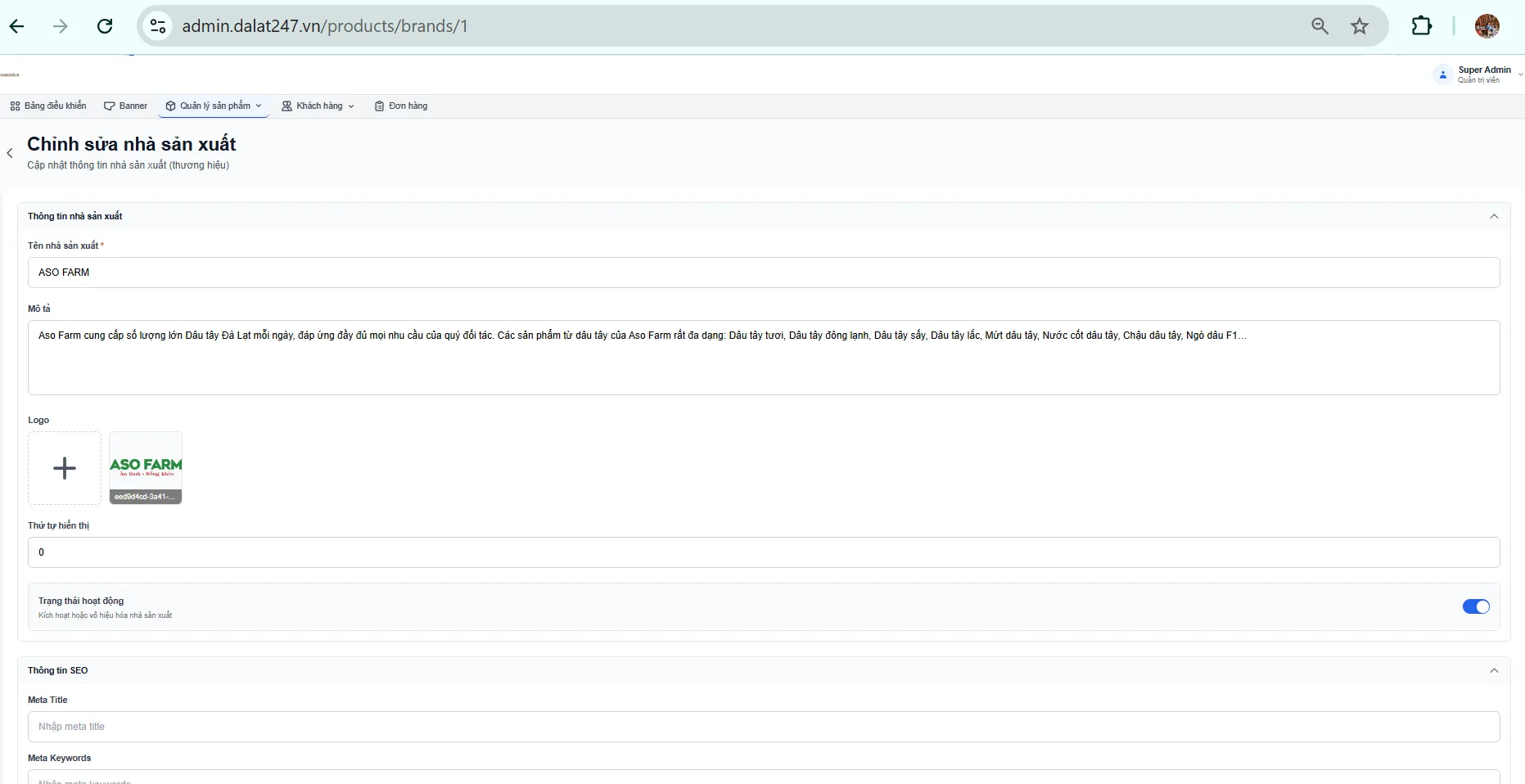Image resolution: width=1525 pixels, height=784 pixels.
Task: Add a new logo with the plus box
Action: 65,468
